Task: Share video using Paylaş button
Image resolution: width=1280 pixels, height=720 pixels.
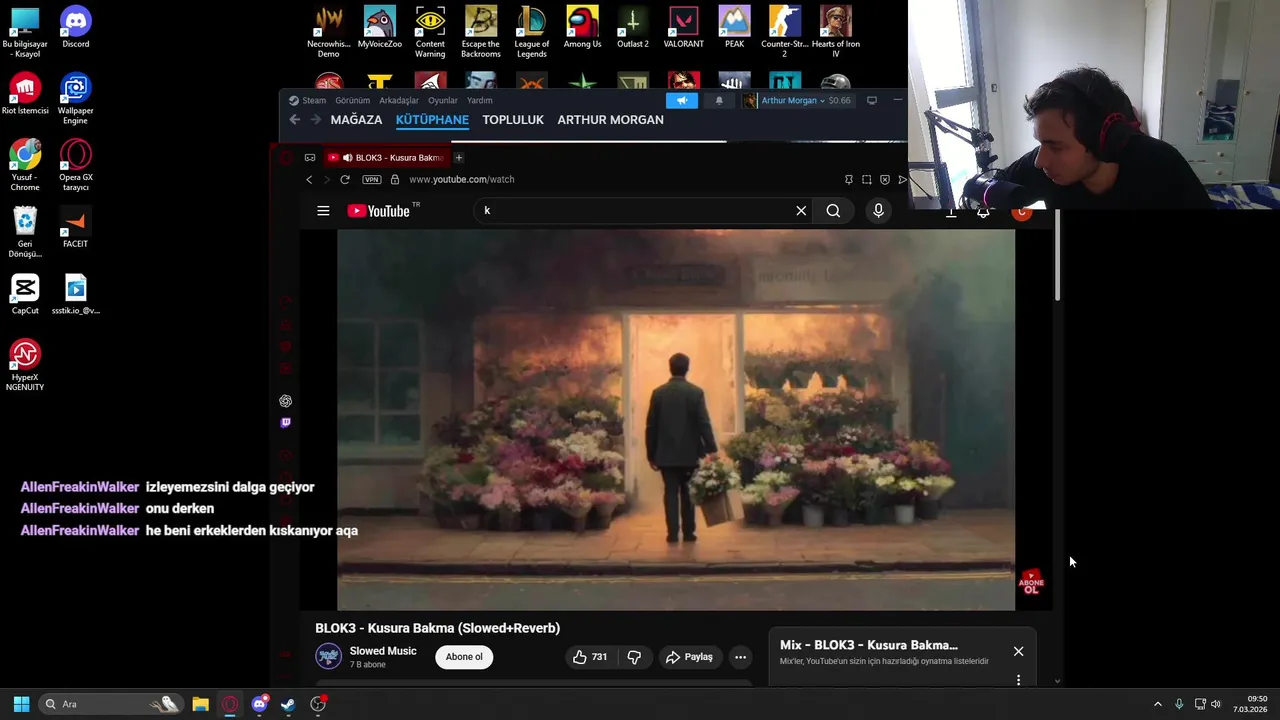Action: (x=689, y=657)
